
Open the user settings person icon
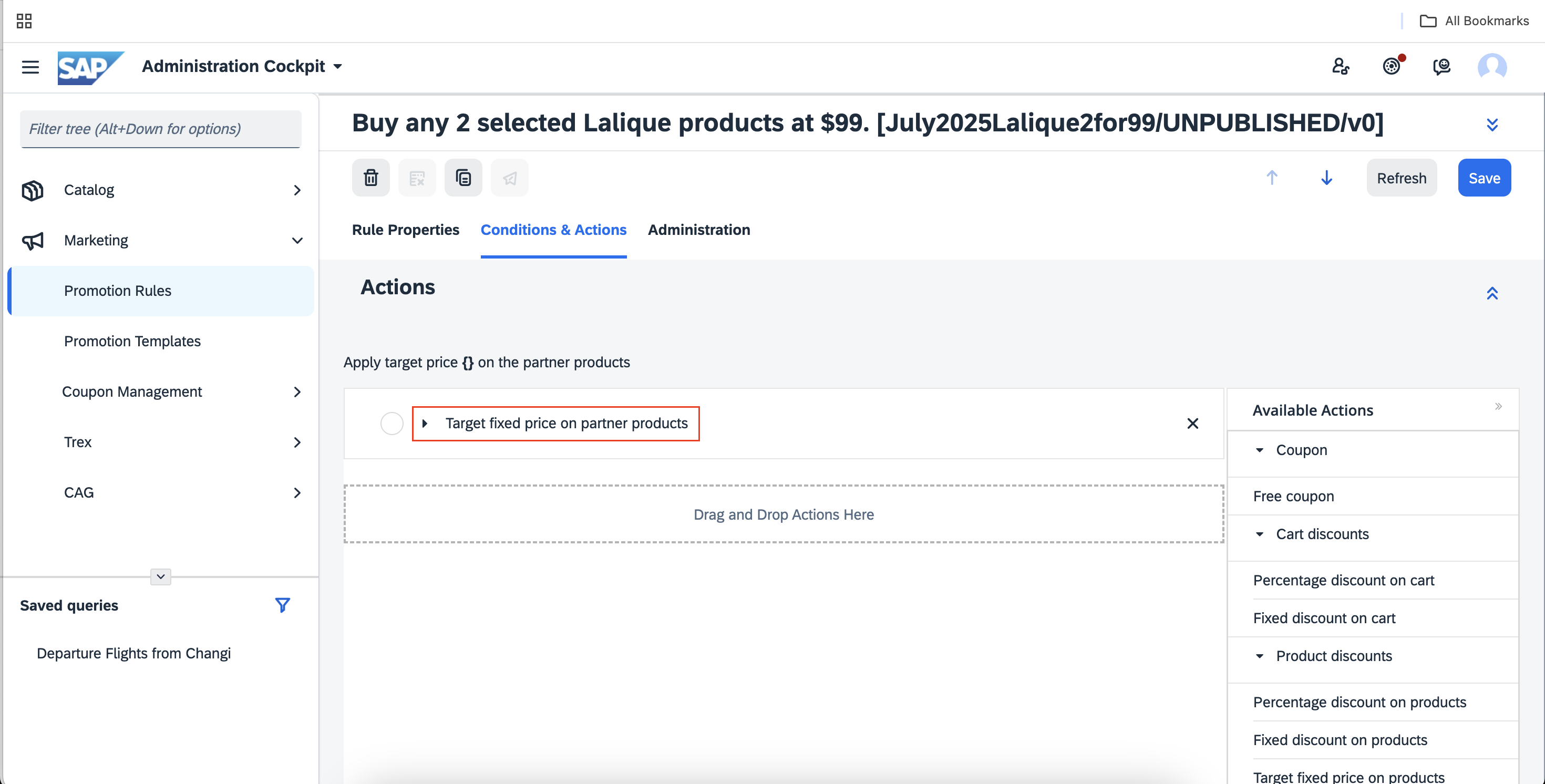point(1341,66)
